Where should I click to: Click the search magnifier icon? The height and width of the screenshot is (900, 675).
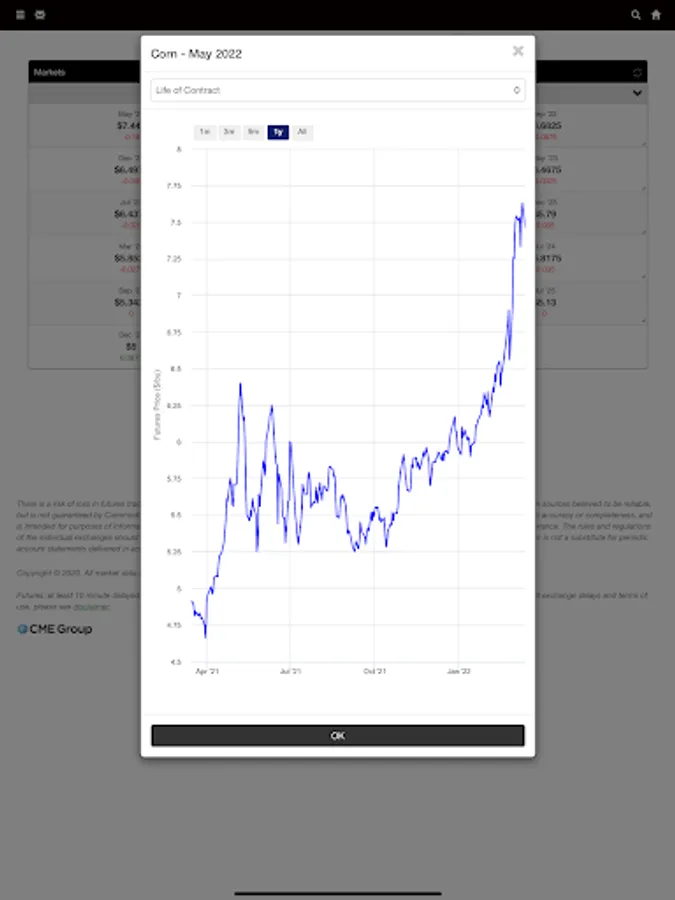(636, 15)
